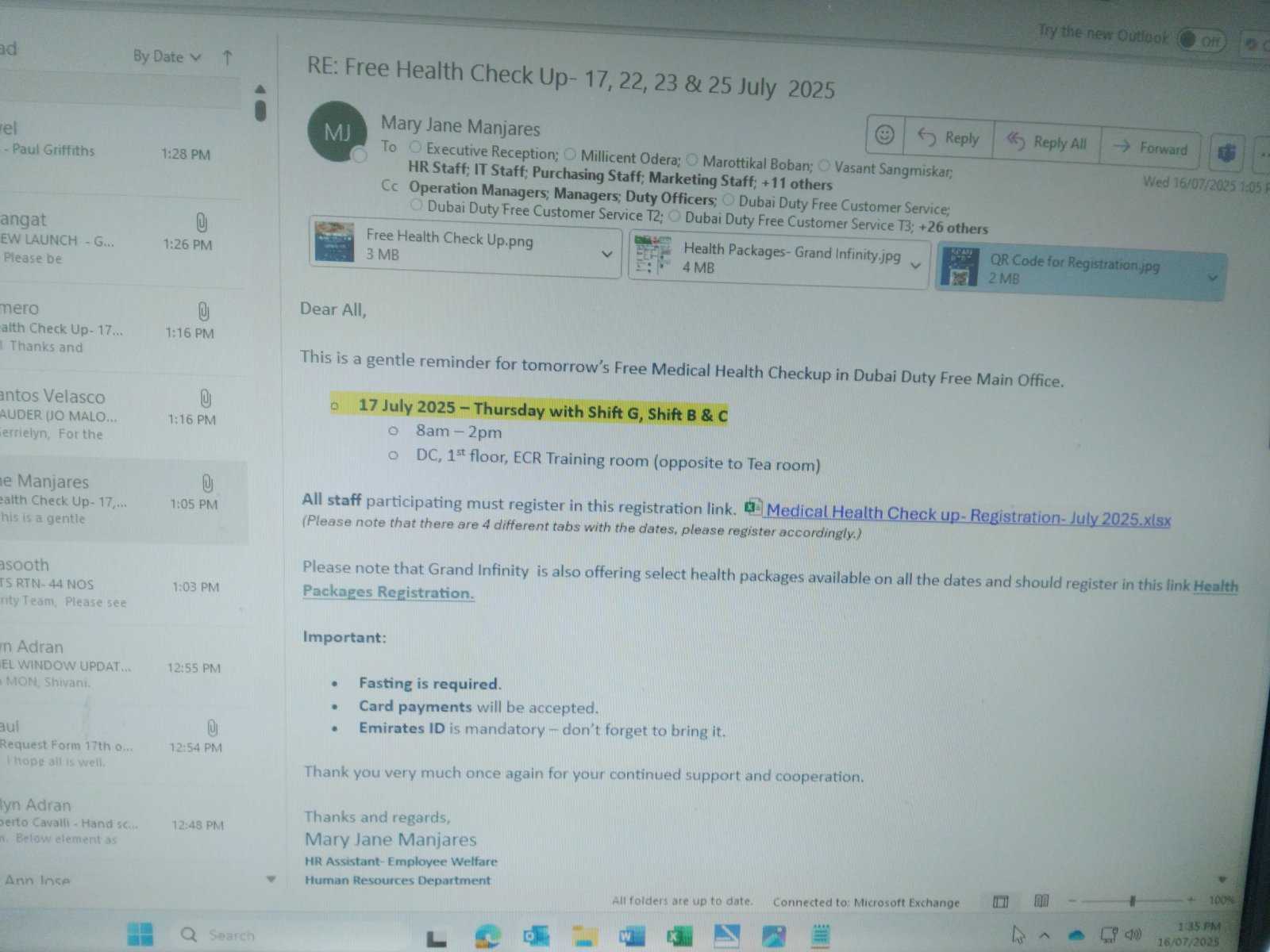Screen dimensions: 1270x952
Task: Expand Health Packages- Grand Infinity.jpg dropdown arrow
Action: coord(915,266)
